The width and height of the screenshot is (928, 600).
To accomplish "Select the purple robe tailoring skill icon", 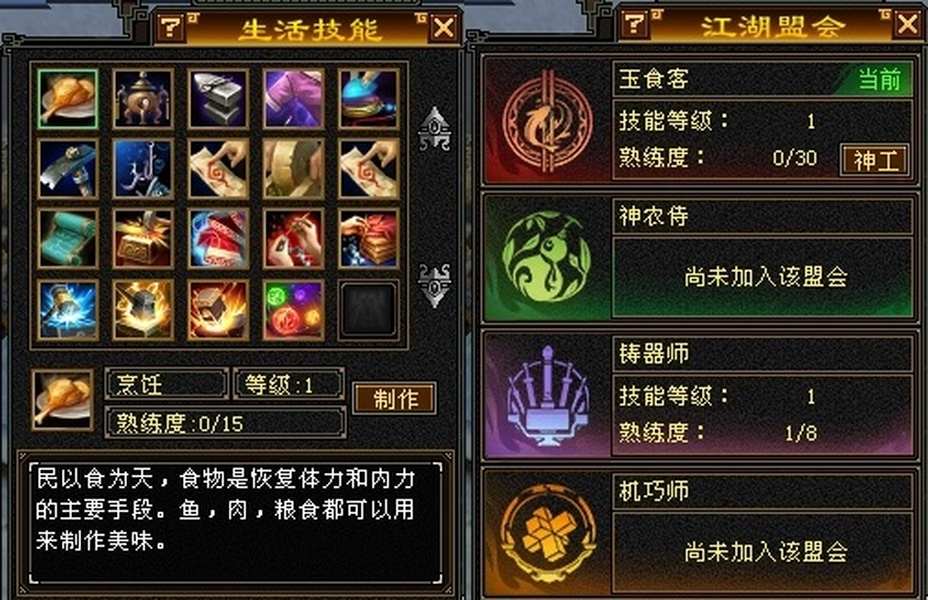I will (294, 99).
